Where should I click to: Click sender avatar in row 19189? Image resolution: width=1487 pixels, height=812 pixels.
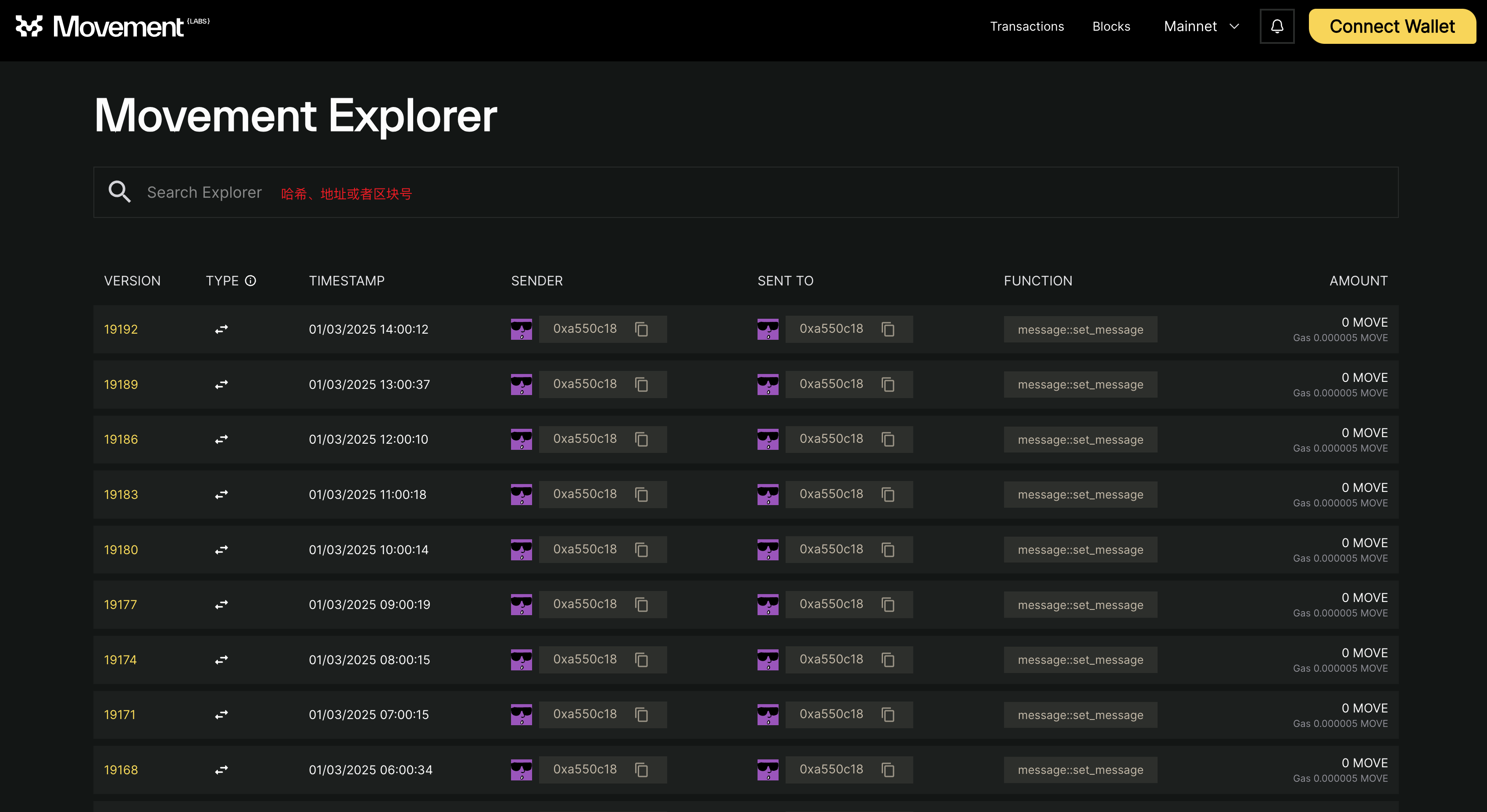click(x=521, y=385)
